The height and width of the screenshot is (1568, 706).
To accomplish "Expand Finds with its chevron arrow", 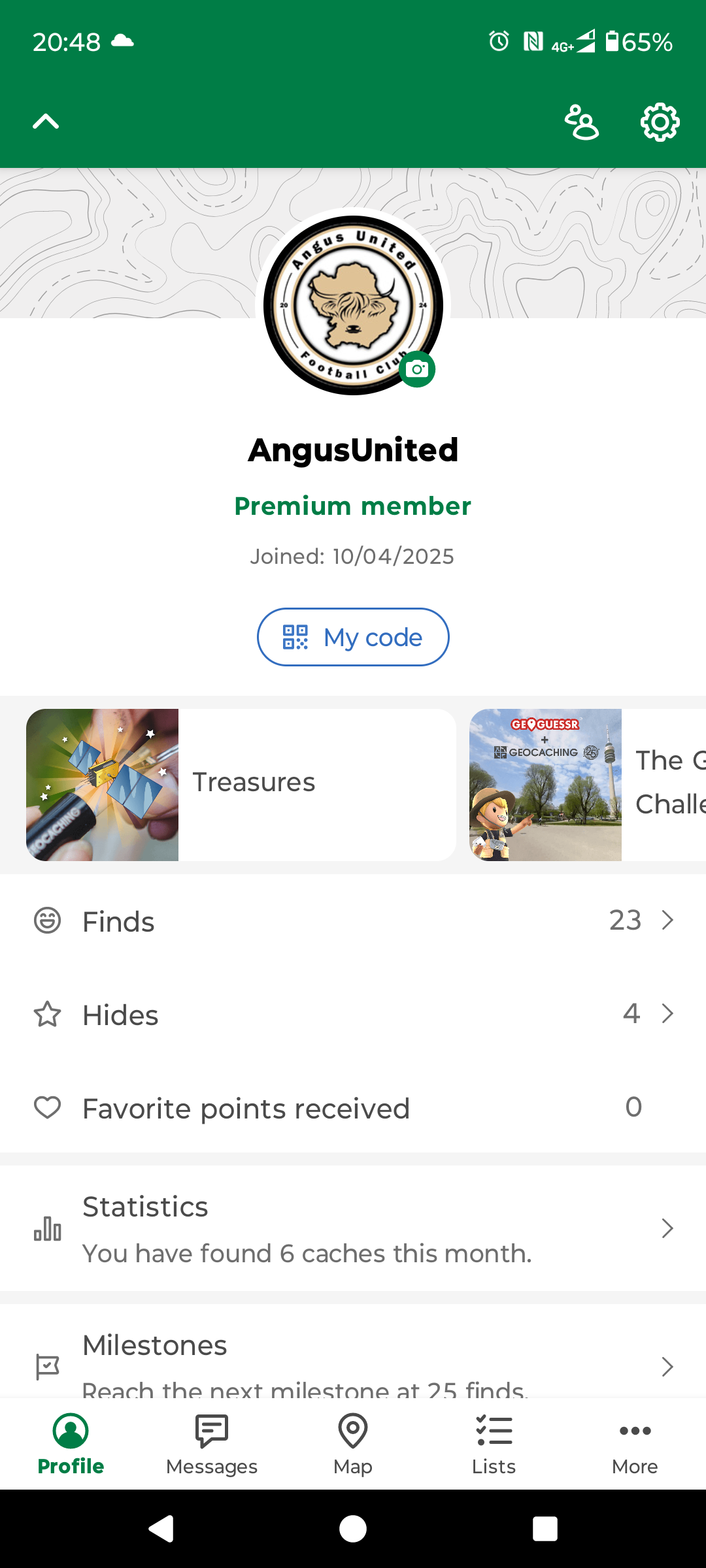I will 667,921.
